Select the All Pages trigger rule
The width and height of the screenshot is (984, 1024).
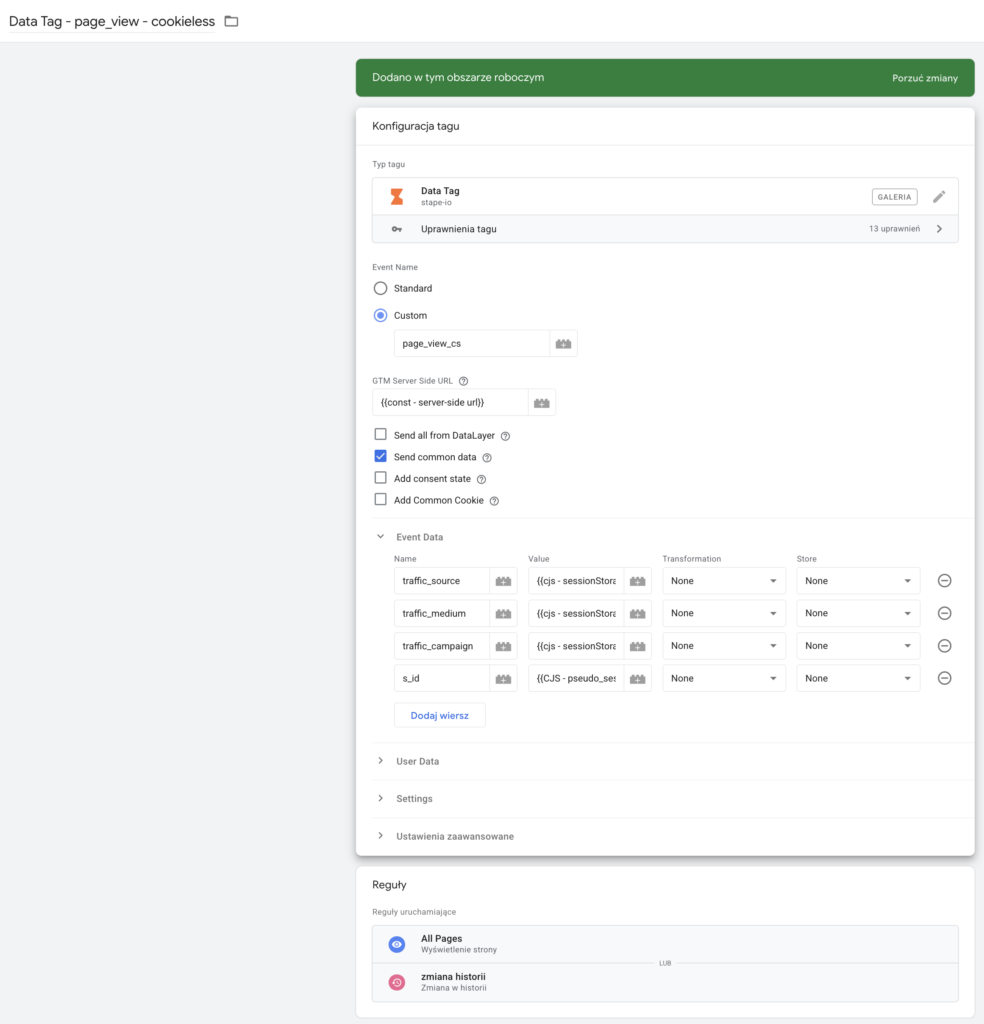click(441, 943)
